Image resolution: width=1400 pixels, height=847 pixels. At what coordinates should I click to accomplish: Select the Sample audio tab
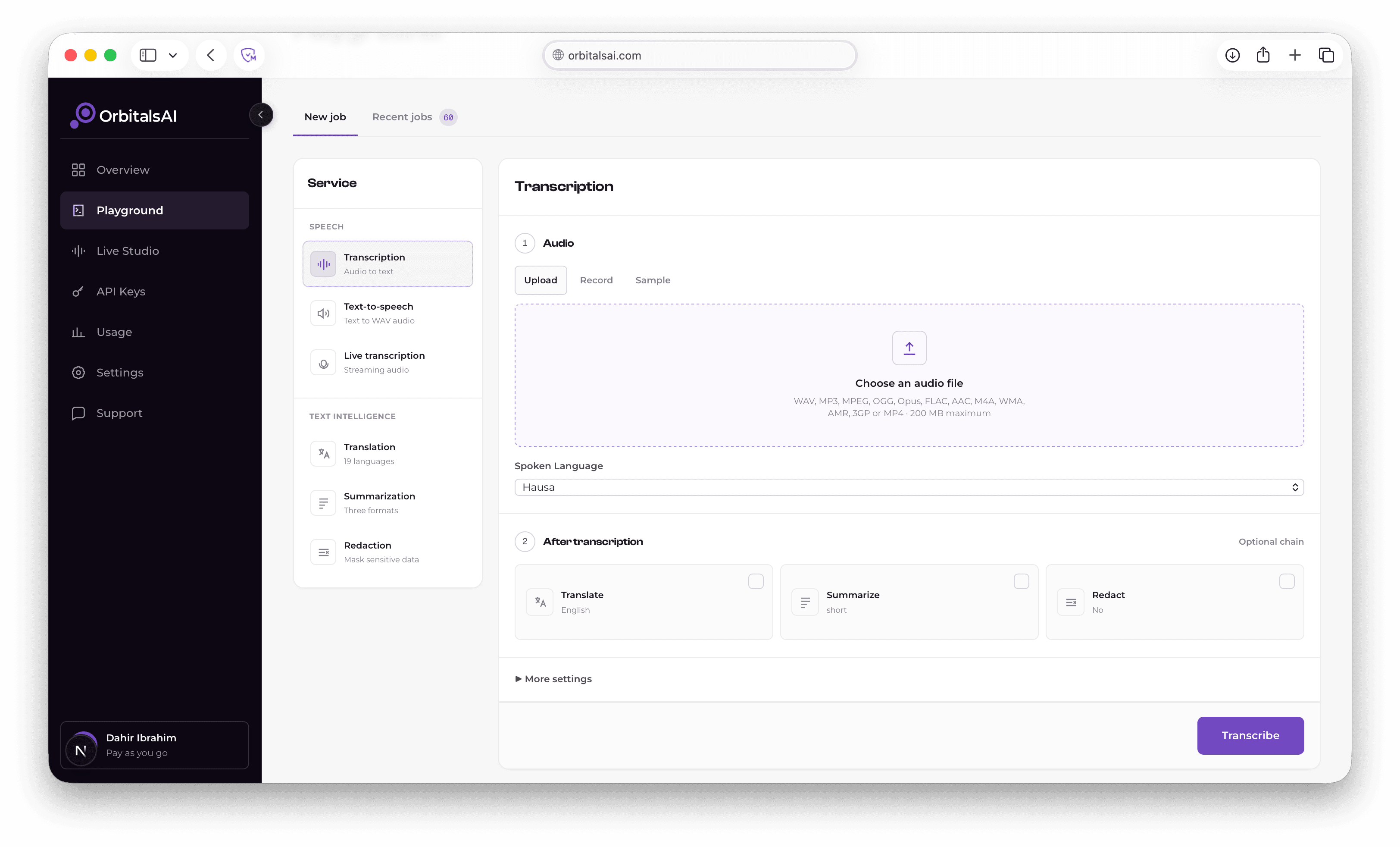pos(653,280)
